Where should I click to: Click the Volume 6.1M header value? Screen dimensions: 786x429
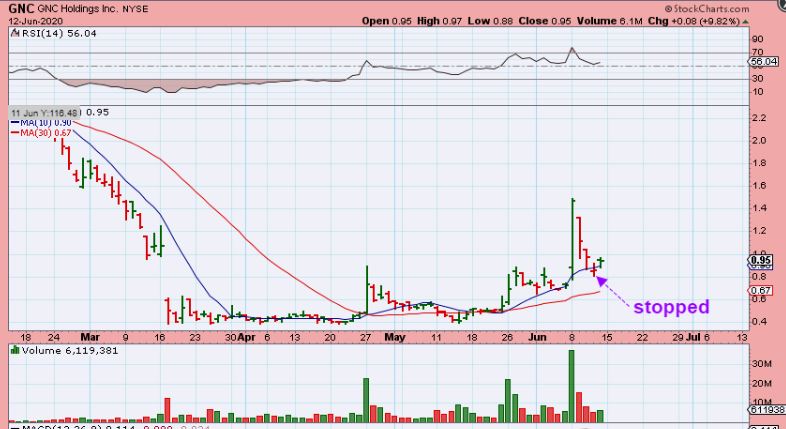(x=609, y=21)
